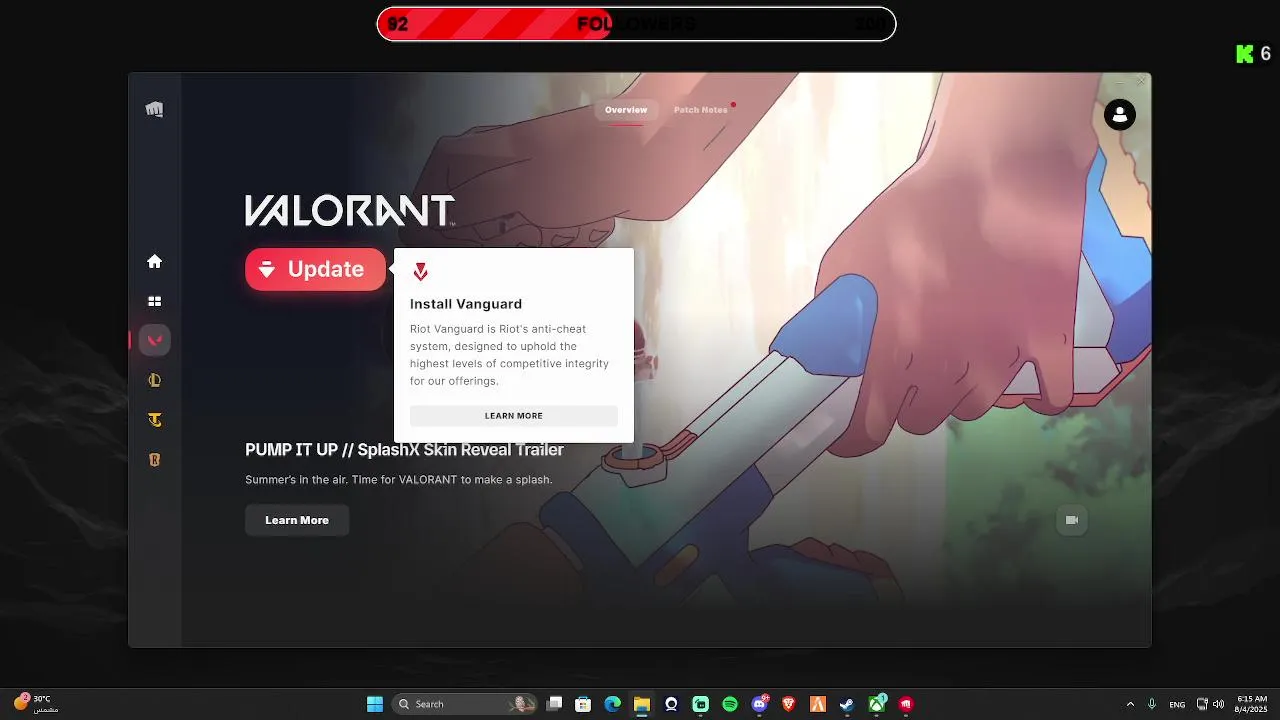Click the red Update button
The image size is (1280, 720).
(x=315, y=269)
